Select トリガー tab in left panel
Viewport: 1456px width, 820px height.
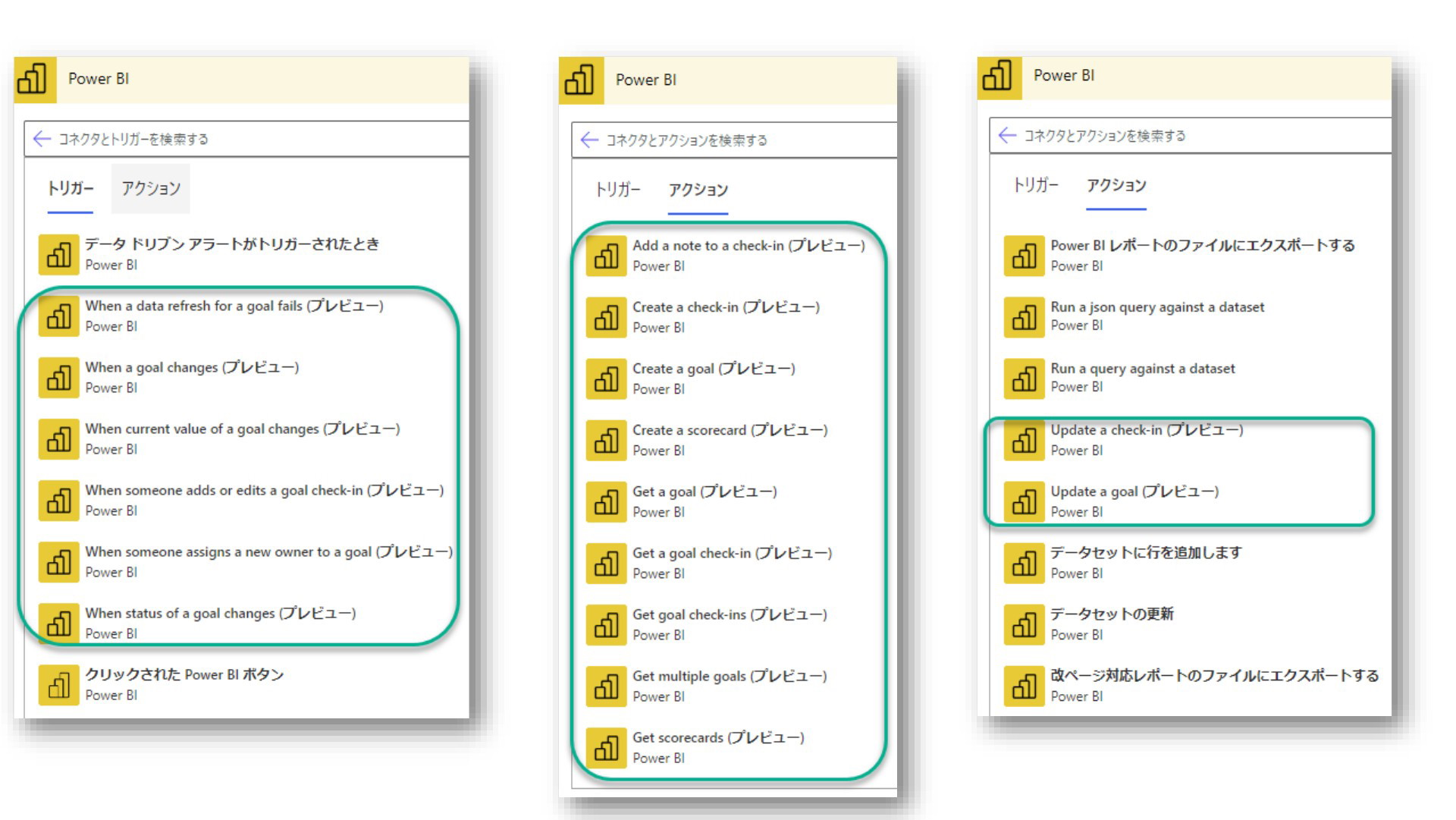[71, 188]
